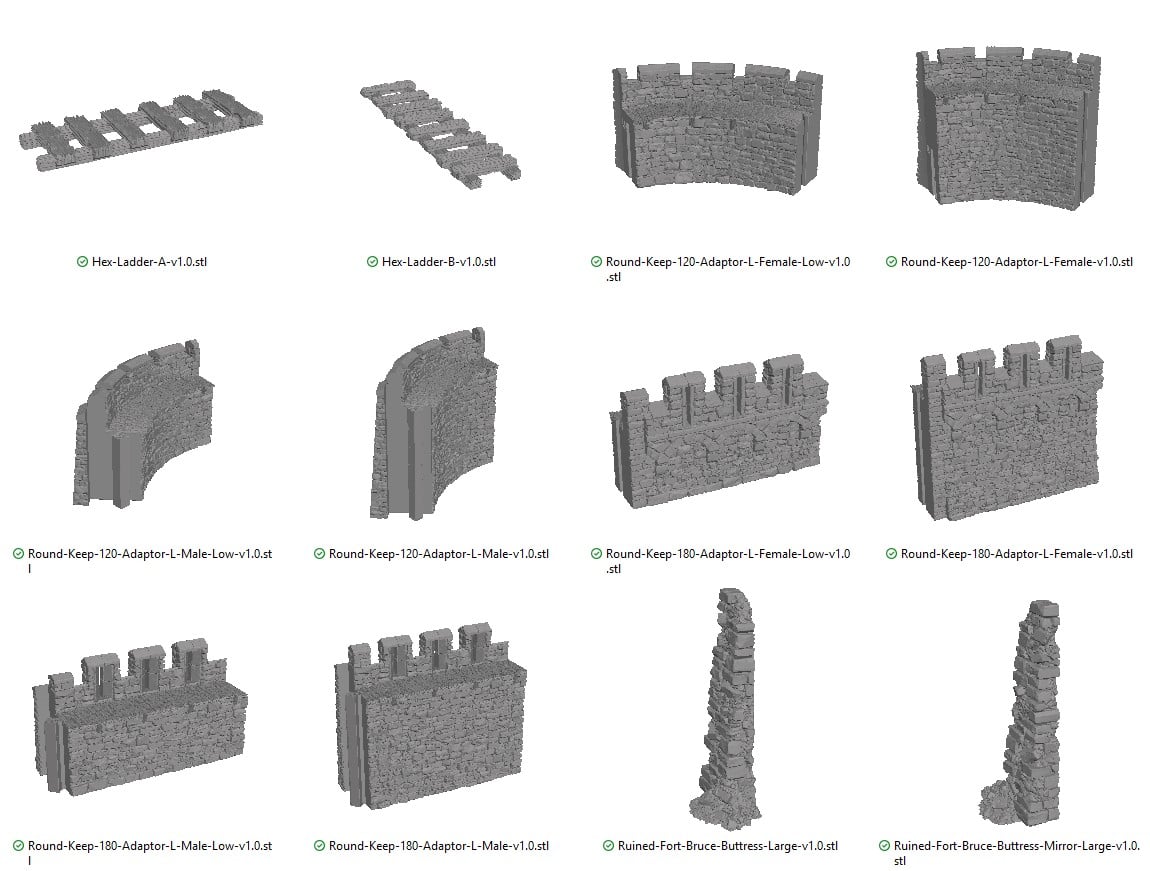The width and height of the screenshot is (1150, 871).
Task: Click the sync checkmark for Round-Keep-180-Adaptor-L-Male-v1.0.stl
Action: click(319, 846)
